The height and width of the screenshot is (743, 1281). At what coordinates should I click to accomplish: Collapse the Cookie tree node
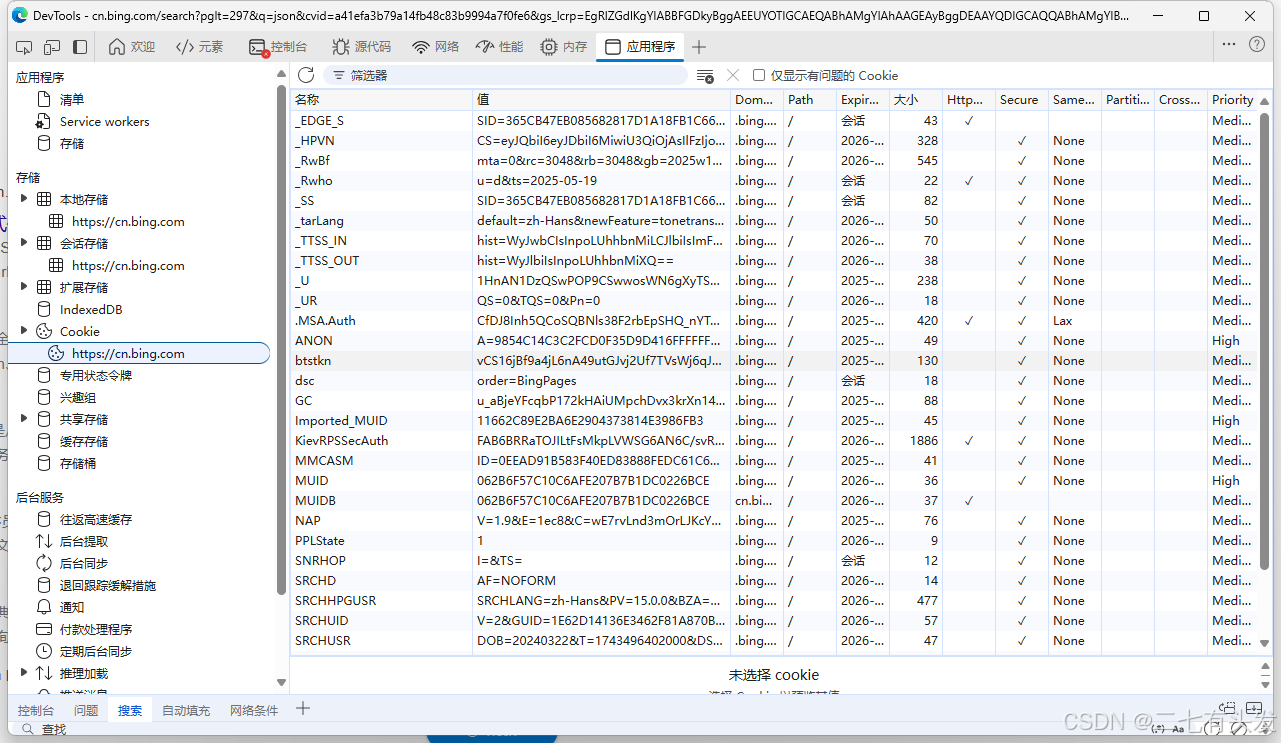[x=24, y=331]
